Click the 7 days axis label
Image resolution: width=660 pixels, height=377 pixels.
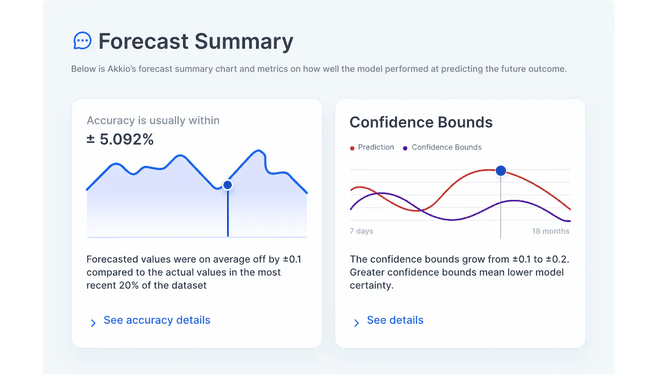click(361, 231)
